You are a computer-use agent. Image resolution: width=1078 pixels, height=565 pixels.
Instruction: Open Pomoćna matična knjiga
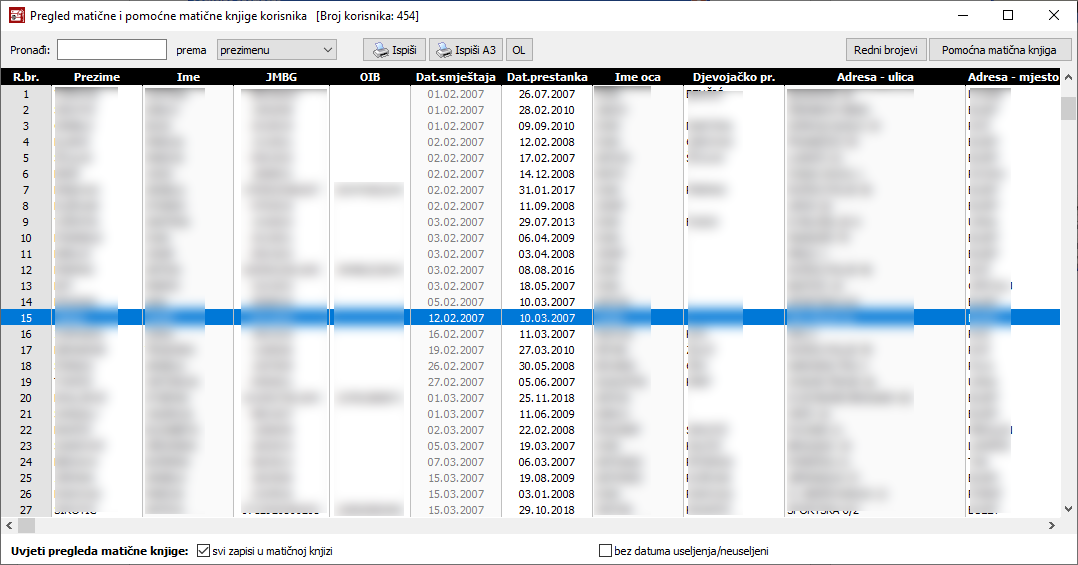tap(999, 50)
